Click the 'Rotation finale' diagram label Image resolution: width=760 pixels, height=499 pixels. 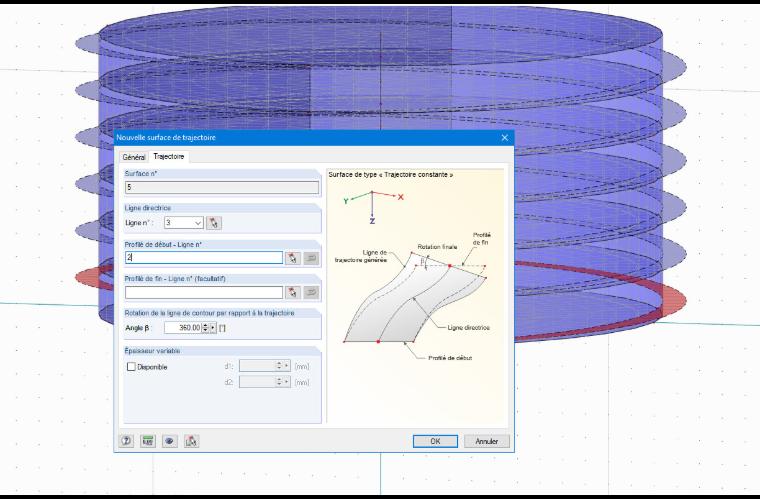coord(437,247)
